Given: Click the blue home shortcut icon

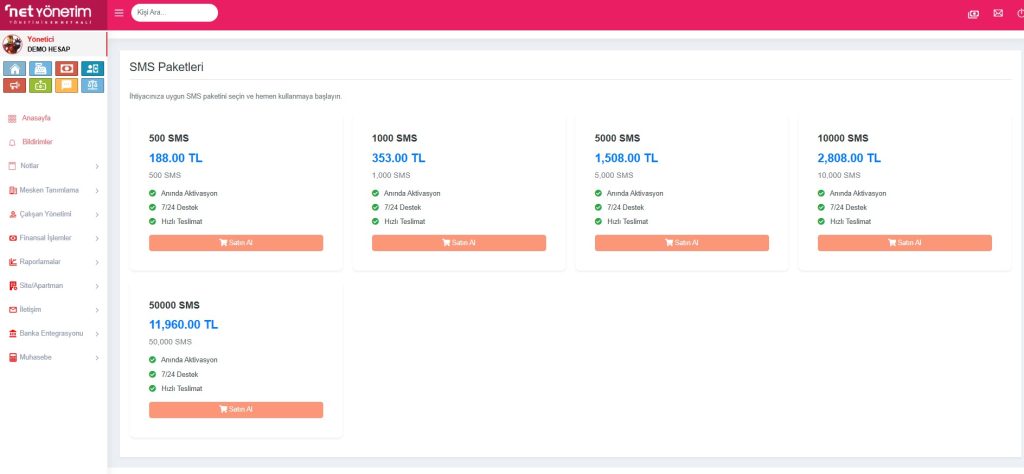Looking at the screenshot, I should pyautogui.click(x=15, y=69).
